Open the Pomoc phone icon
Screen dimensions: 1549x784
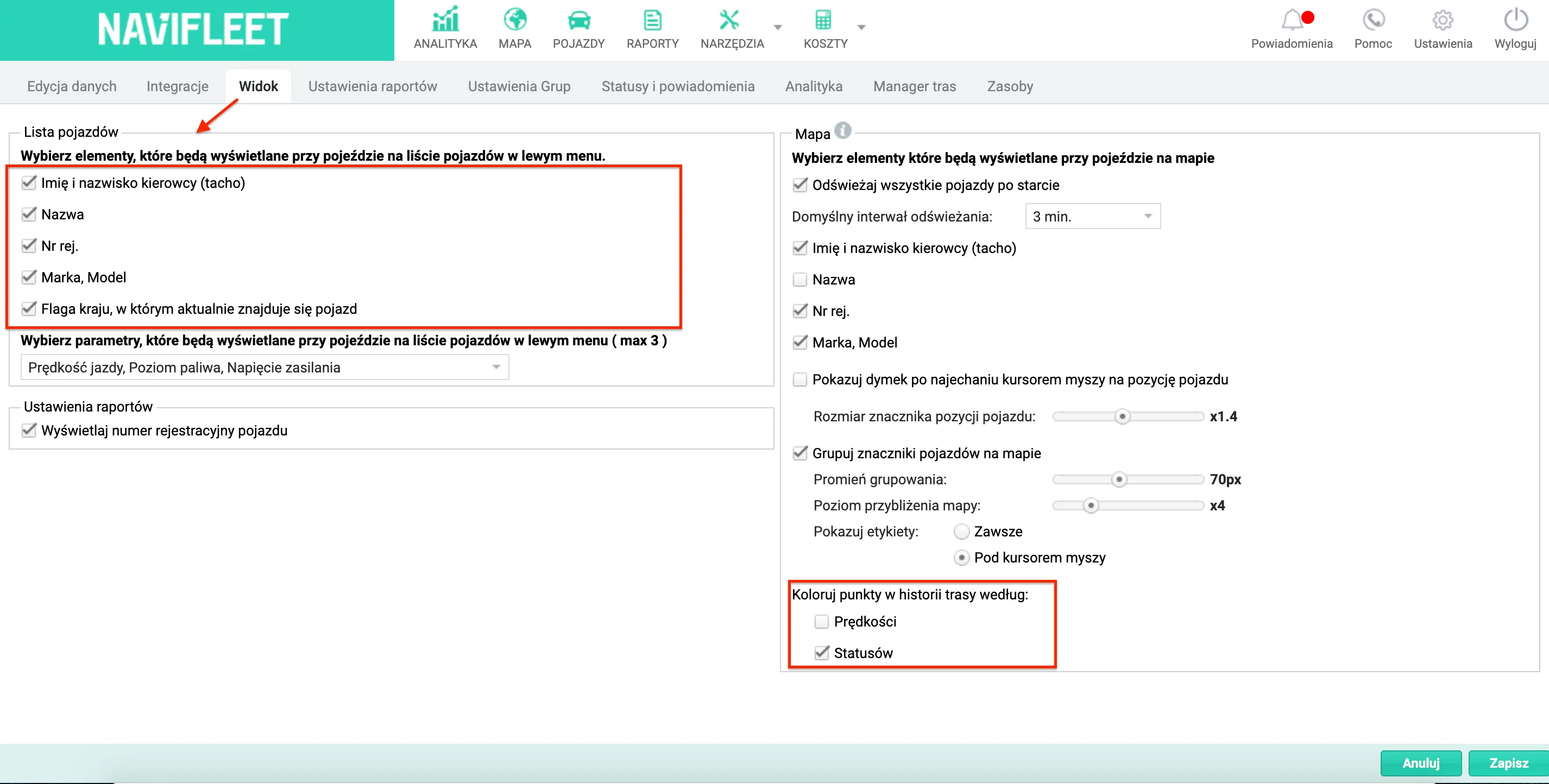click(x=1374, y=20)
